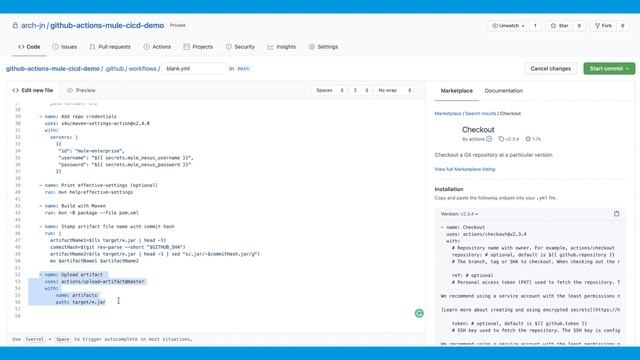This screenshot has width=640, height=360.
Task: Click the .github breadcrumb folder
Action: [x=114, y=69]
